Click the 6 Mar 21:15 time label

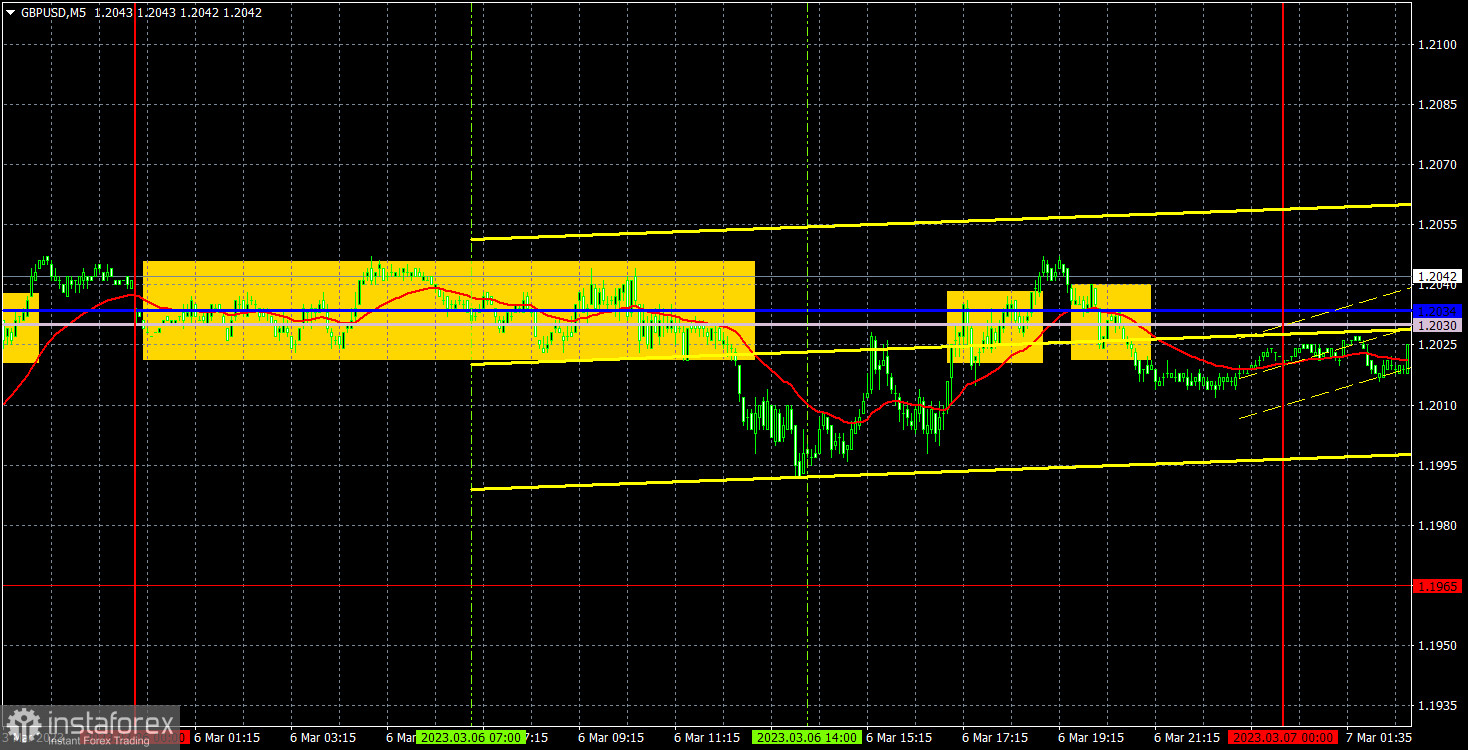coord(1187,738)
